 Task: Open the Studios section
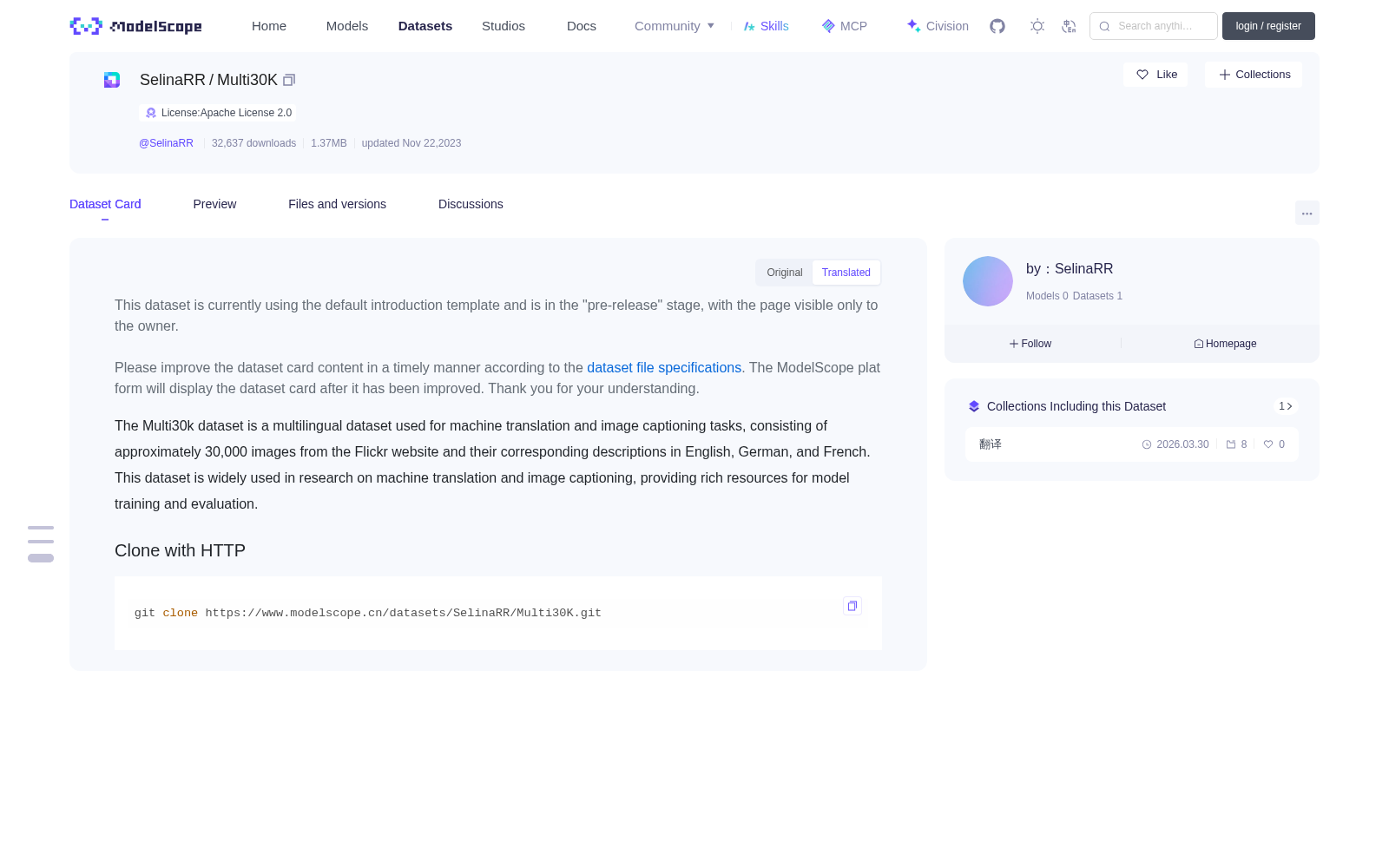[504, 26]
